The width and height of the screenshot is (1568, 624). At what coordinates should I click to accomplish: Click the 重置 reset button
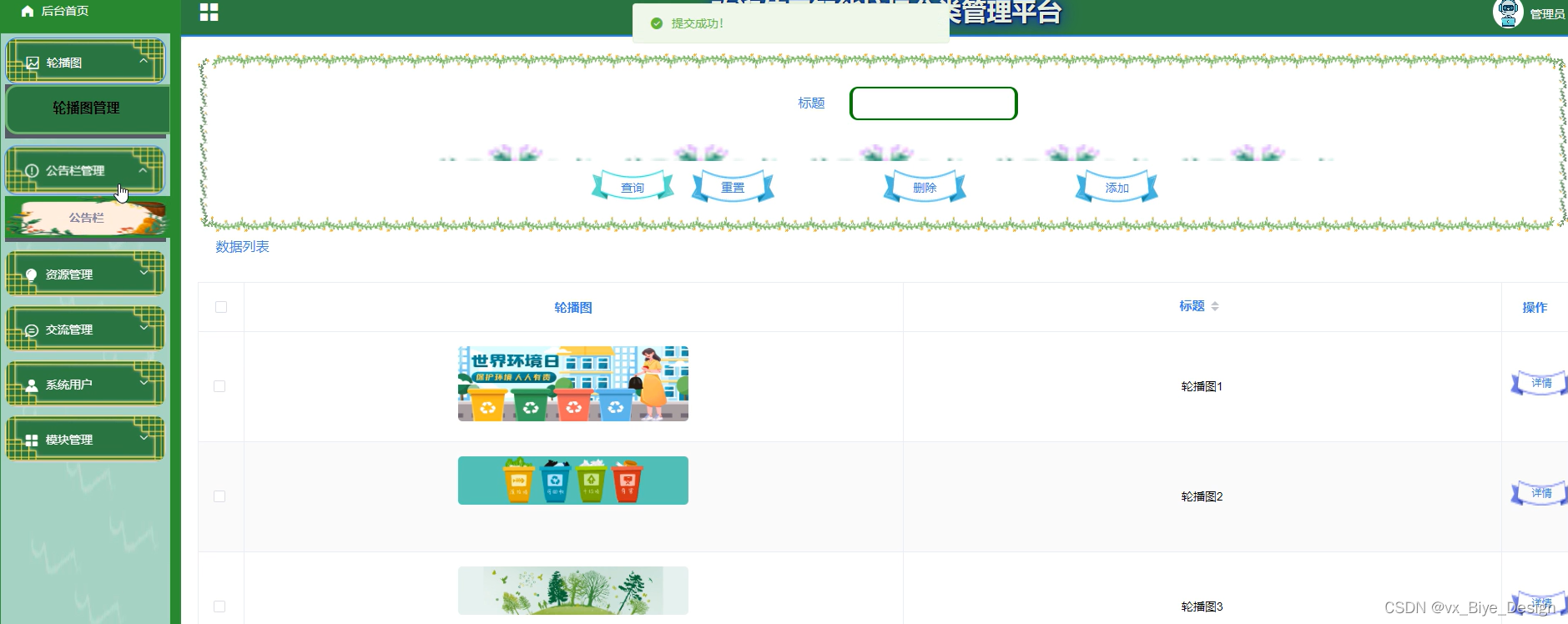coord(733,187)
